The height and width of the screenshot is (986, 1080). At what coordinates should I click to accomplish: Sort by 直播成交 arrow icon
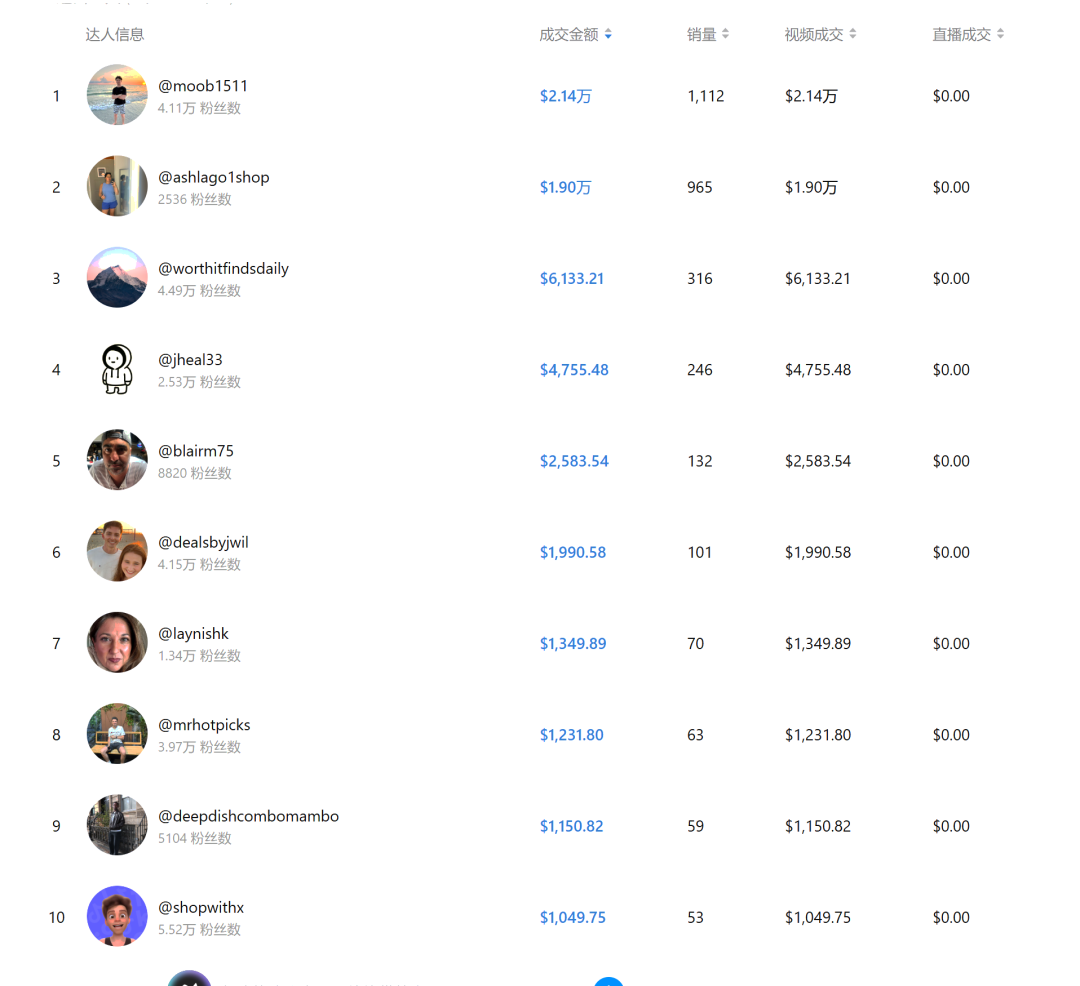1000,34
